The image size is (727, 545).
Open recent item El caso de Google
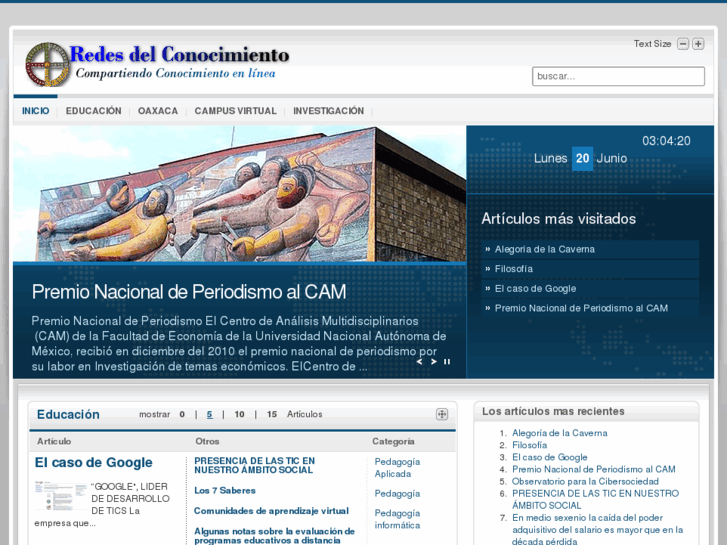pos(549,457)
